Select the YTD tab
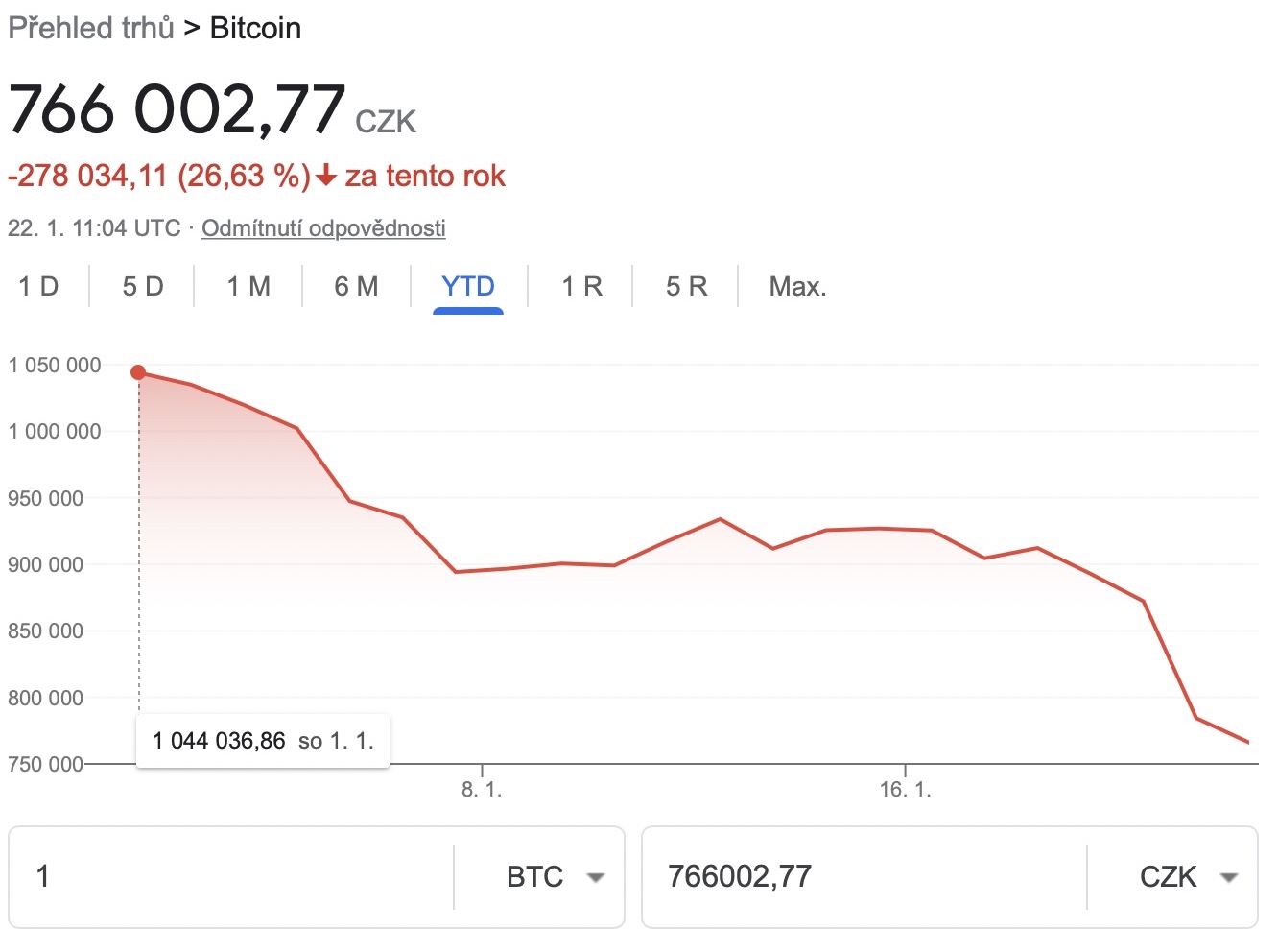The width and height of the screenshot is (1278, 952). point(468,287)
